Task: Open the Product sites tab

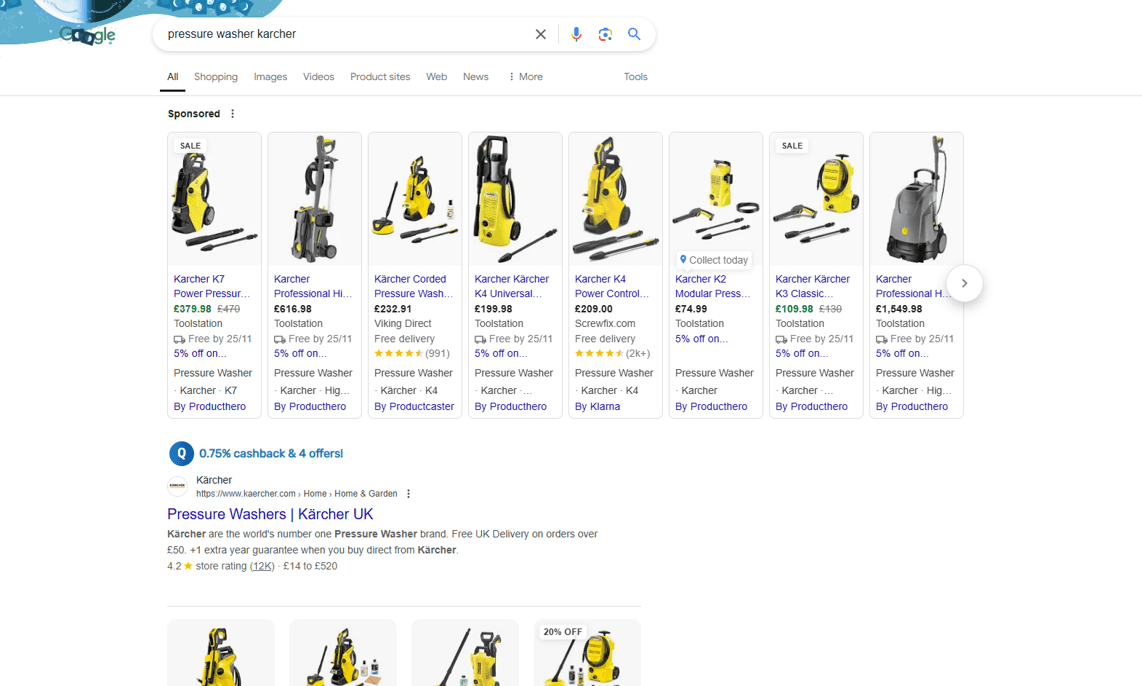Action: click(380, 76)
